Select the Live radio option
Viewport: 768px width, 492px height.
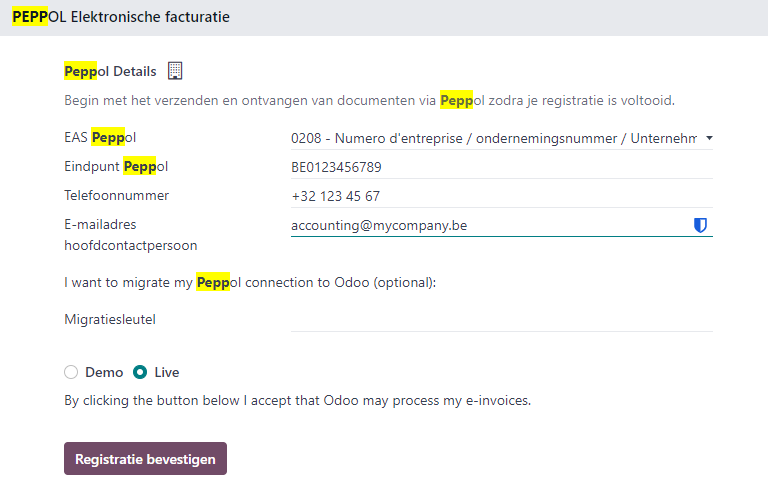point(140,372)
